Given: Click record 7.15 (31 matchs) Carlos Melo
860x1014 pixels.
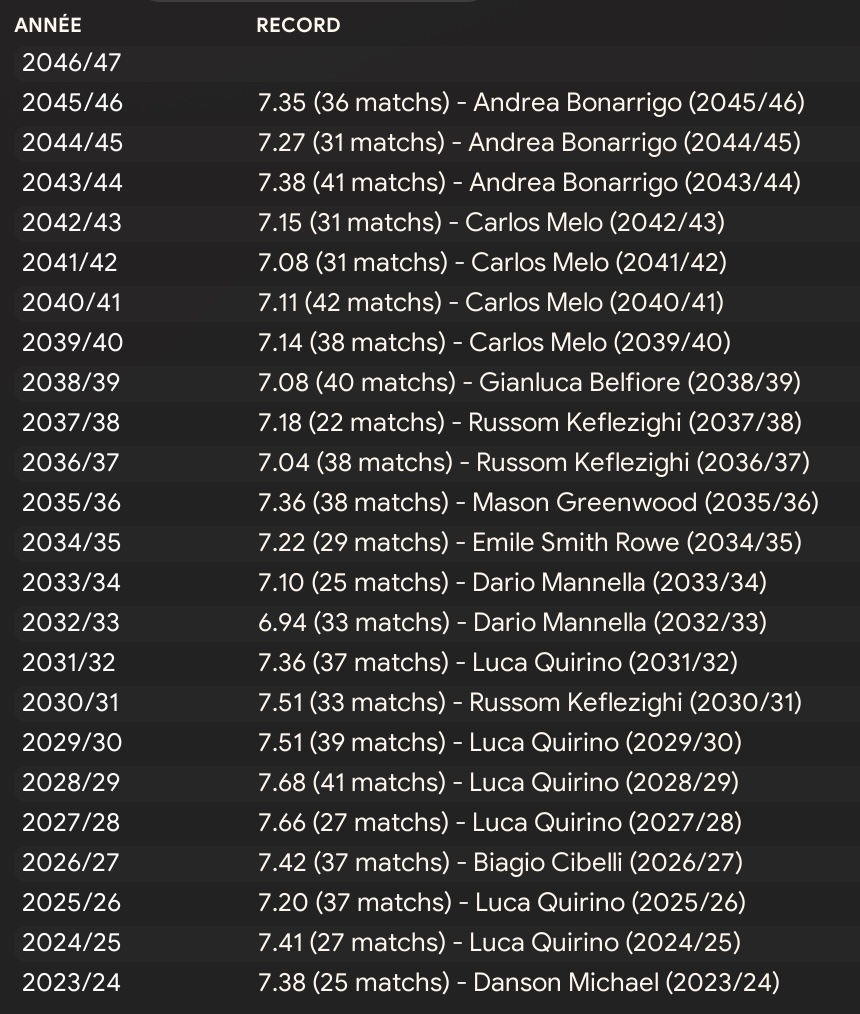Looking at the screenshot, I should (491, 223).
